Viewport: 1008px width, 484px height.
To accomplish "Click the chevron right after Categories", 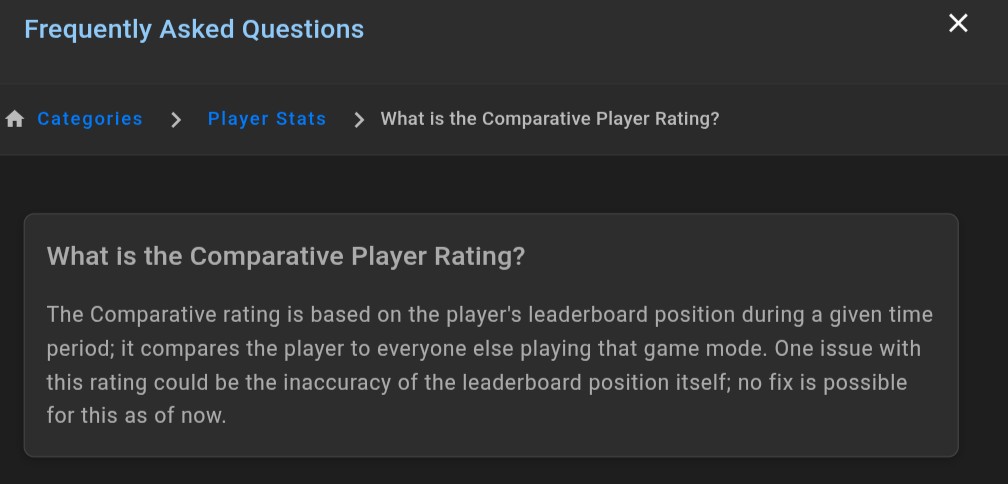I will 176,120.
